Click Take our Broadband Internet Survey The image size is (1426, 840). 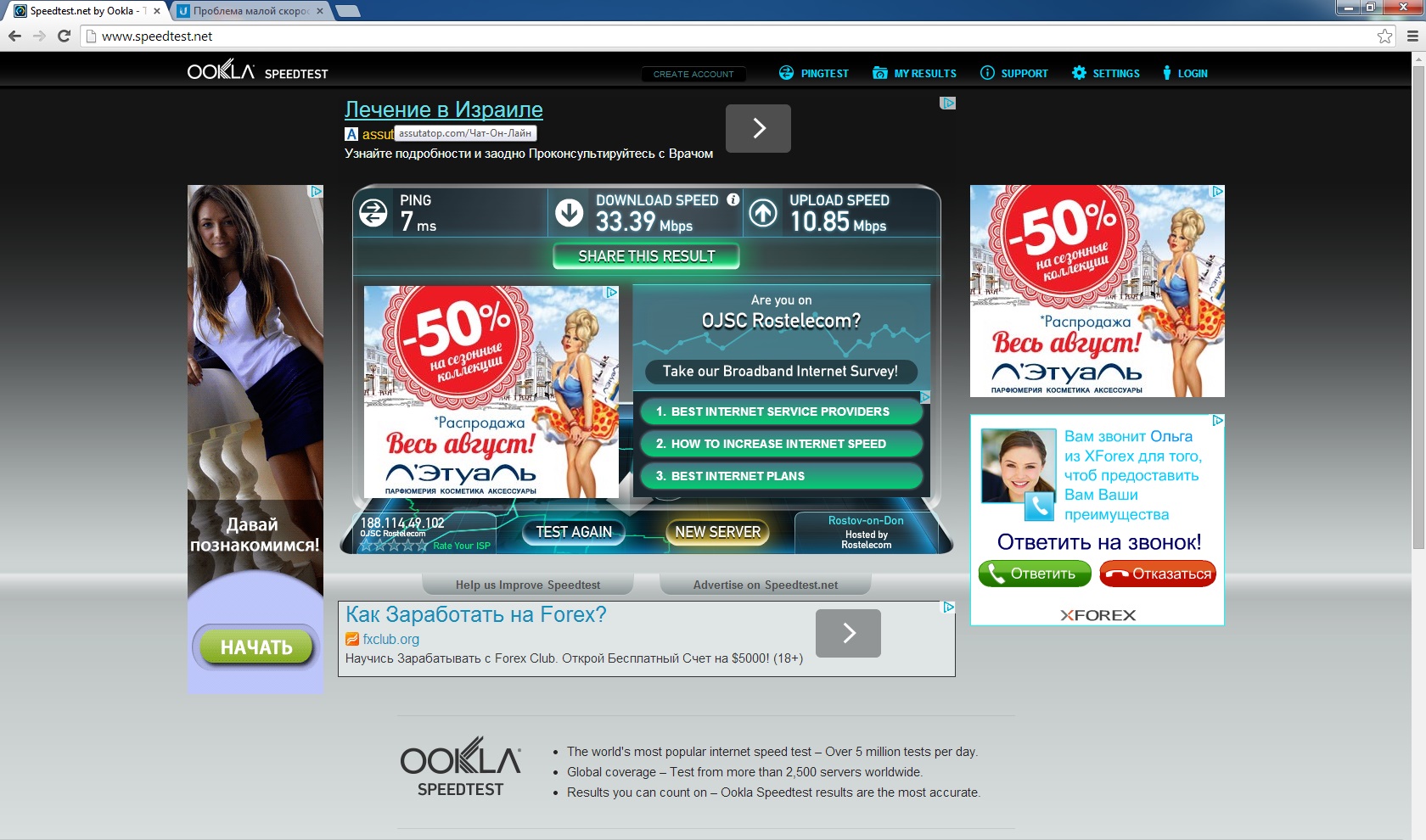click(780, 371)
